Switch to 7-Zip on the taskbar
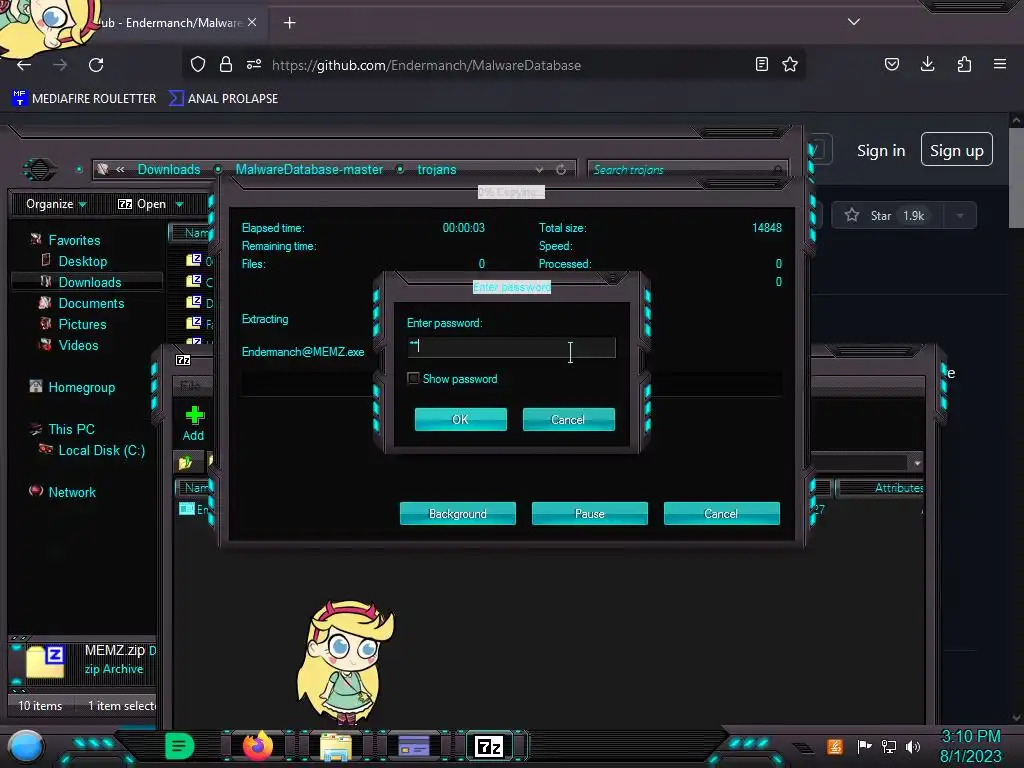The height and width of the screenshot is (768, 1024). coord(489,746)
